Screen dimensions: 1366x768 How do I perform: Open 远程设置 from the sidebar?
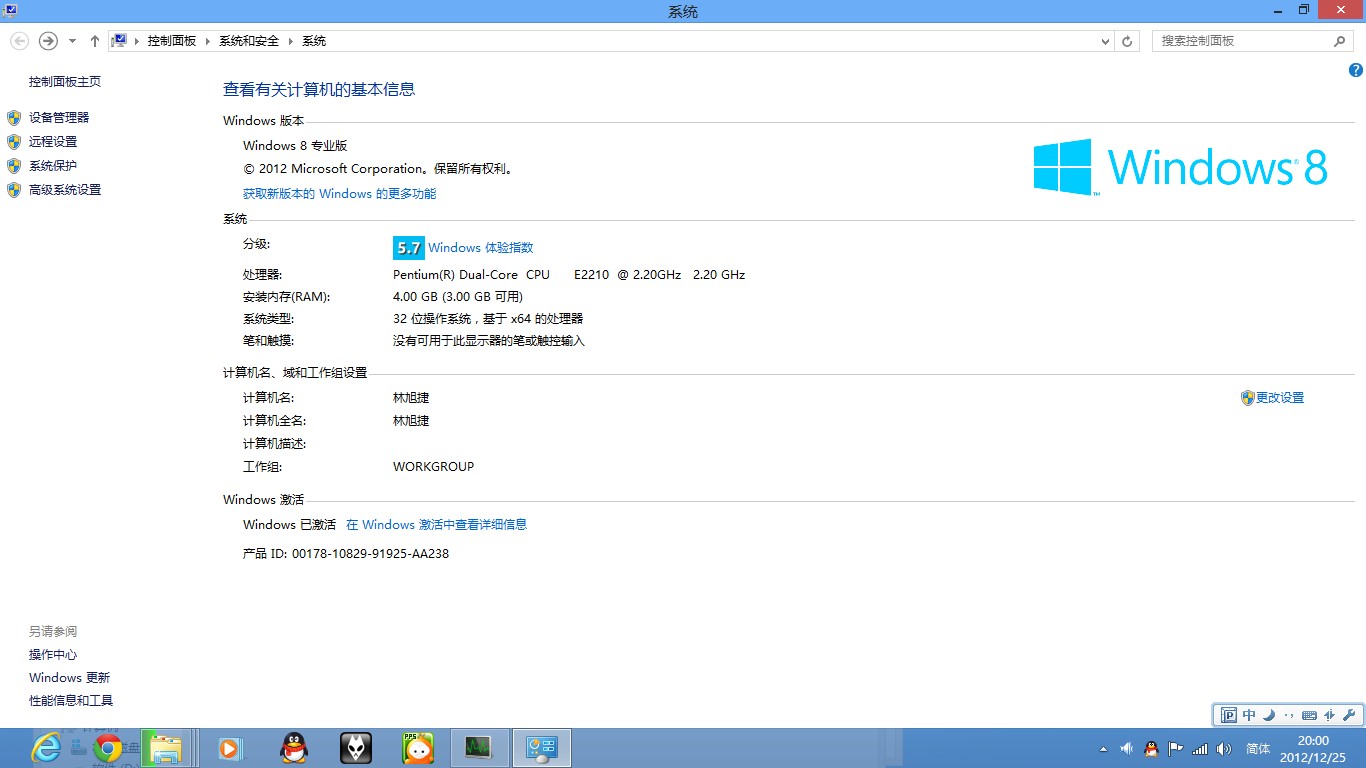point(53,142)
